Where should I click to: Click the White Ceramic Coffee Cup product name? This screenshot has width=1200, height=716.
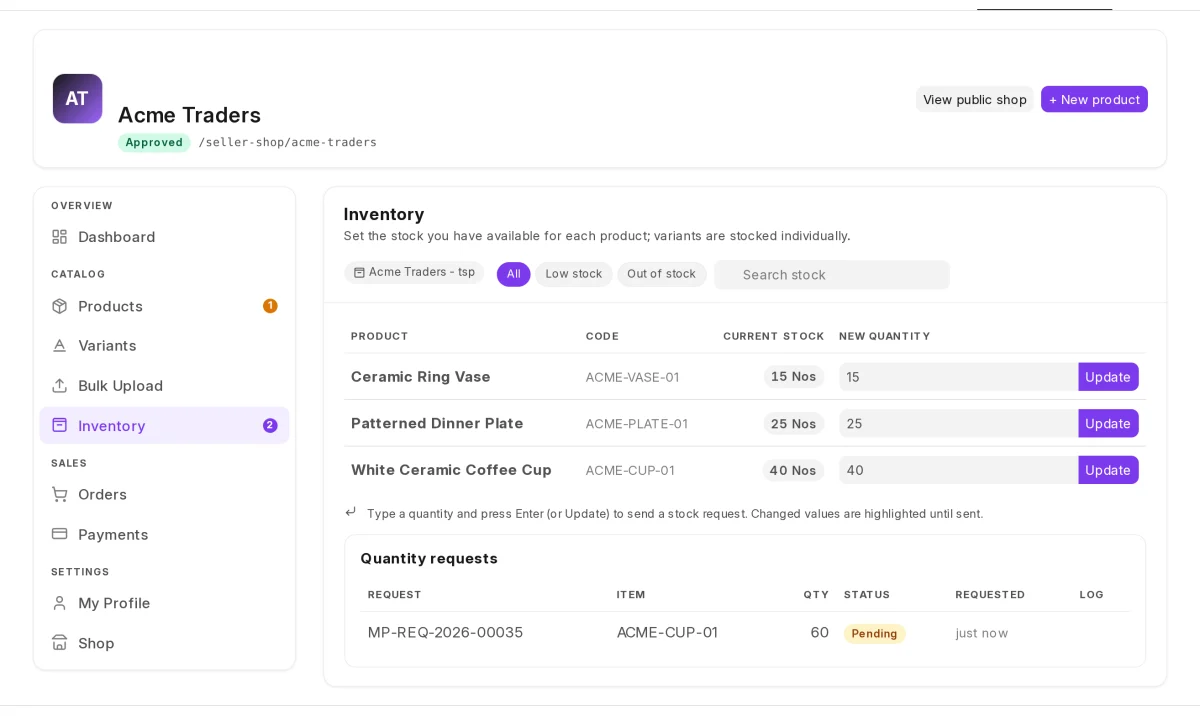(x=451, y=470)
